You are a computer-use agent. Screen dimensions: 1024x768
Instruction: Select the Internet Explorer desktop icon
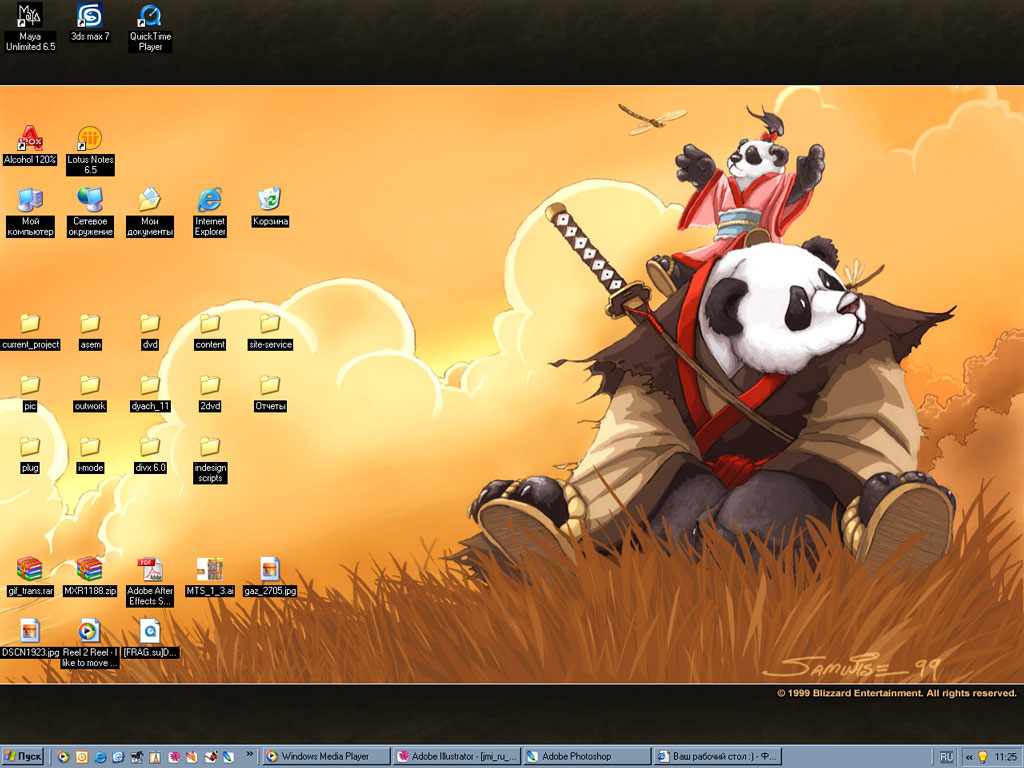click(x=210, y=212)
